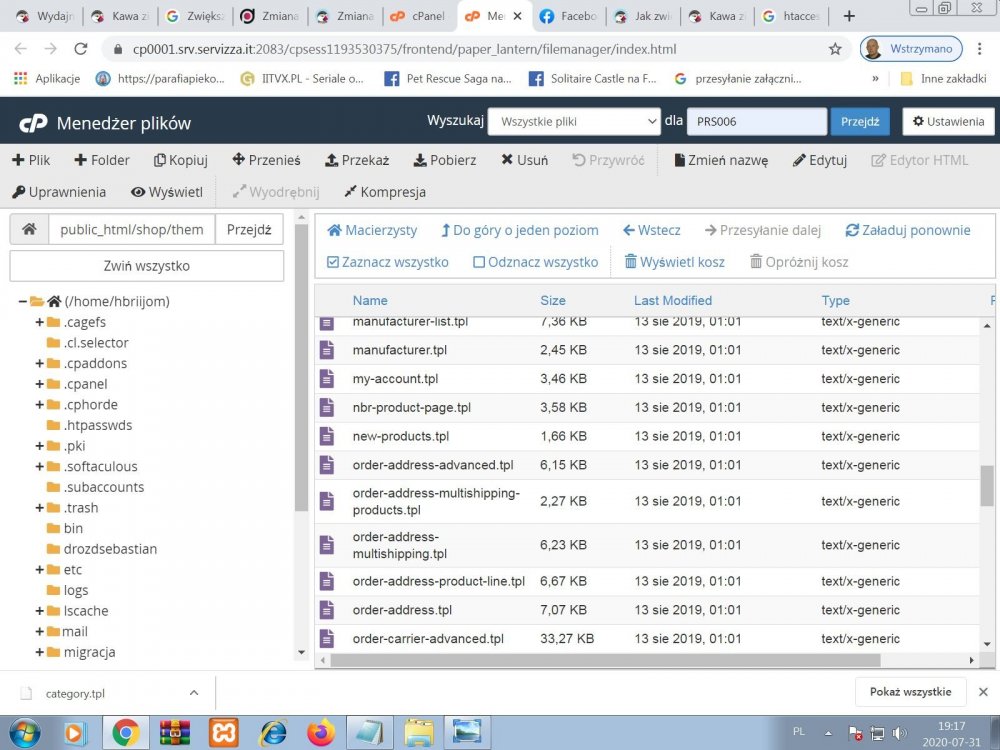Focus the search field containing PRS006
The height and width of the screenshot is (750, 1000).
[757, 121]
